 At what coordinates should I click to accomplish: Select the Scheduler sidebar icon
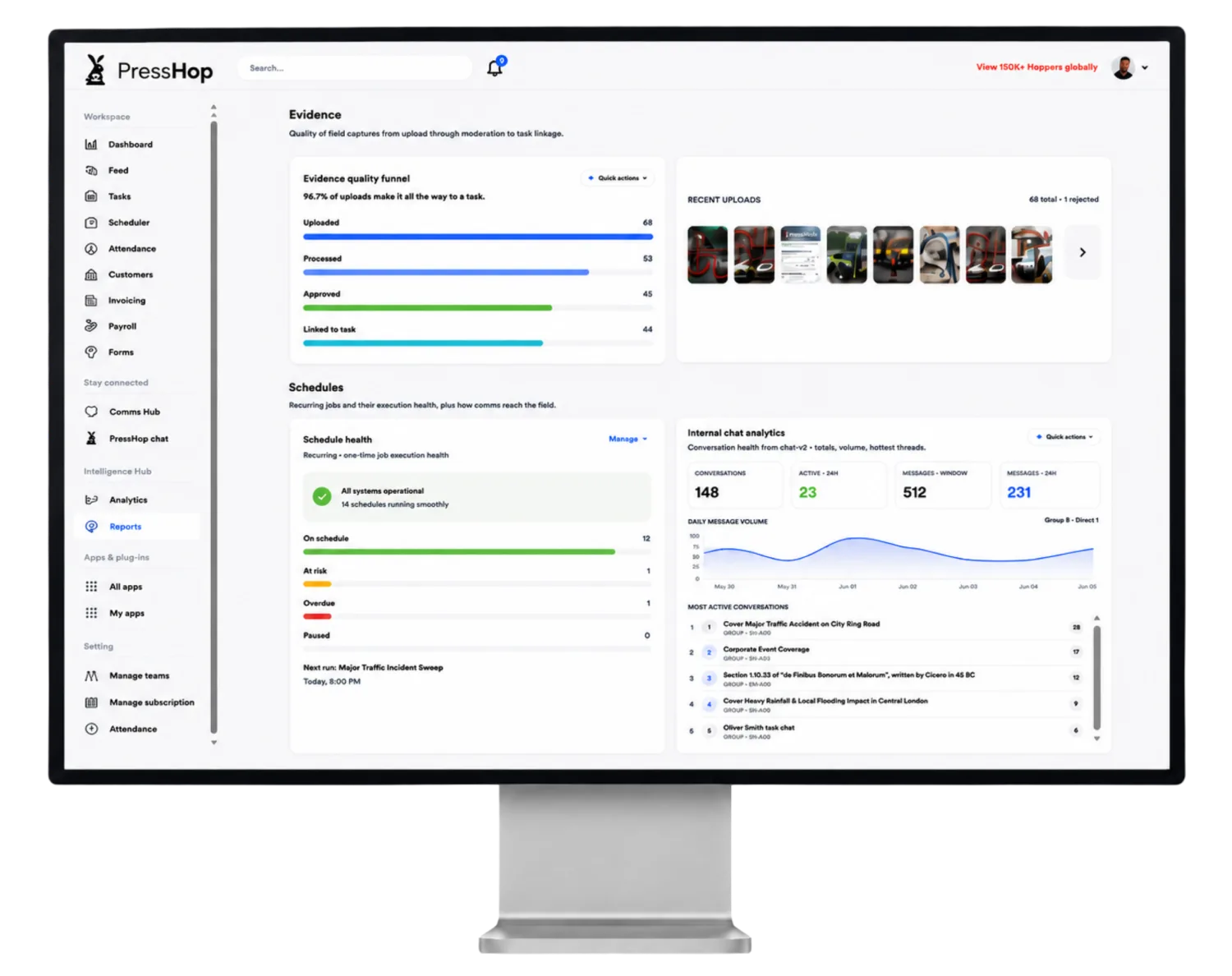pyautogui.click(x=91, y=223)
